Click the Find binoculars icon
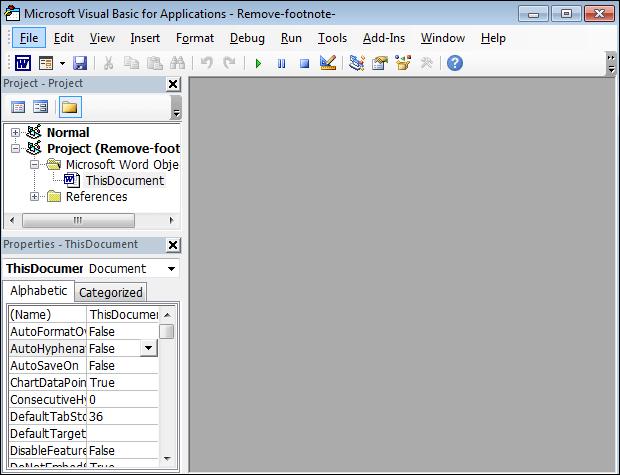The width and height of the screenshot is (620, 475). point(177,63)
